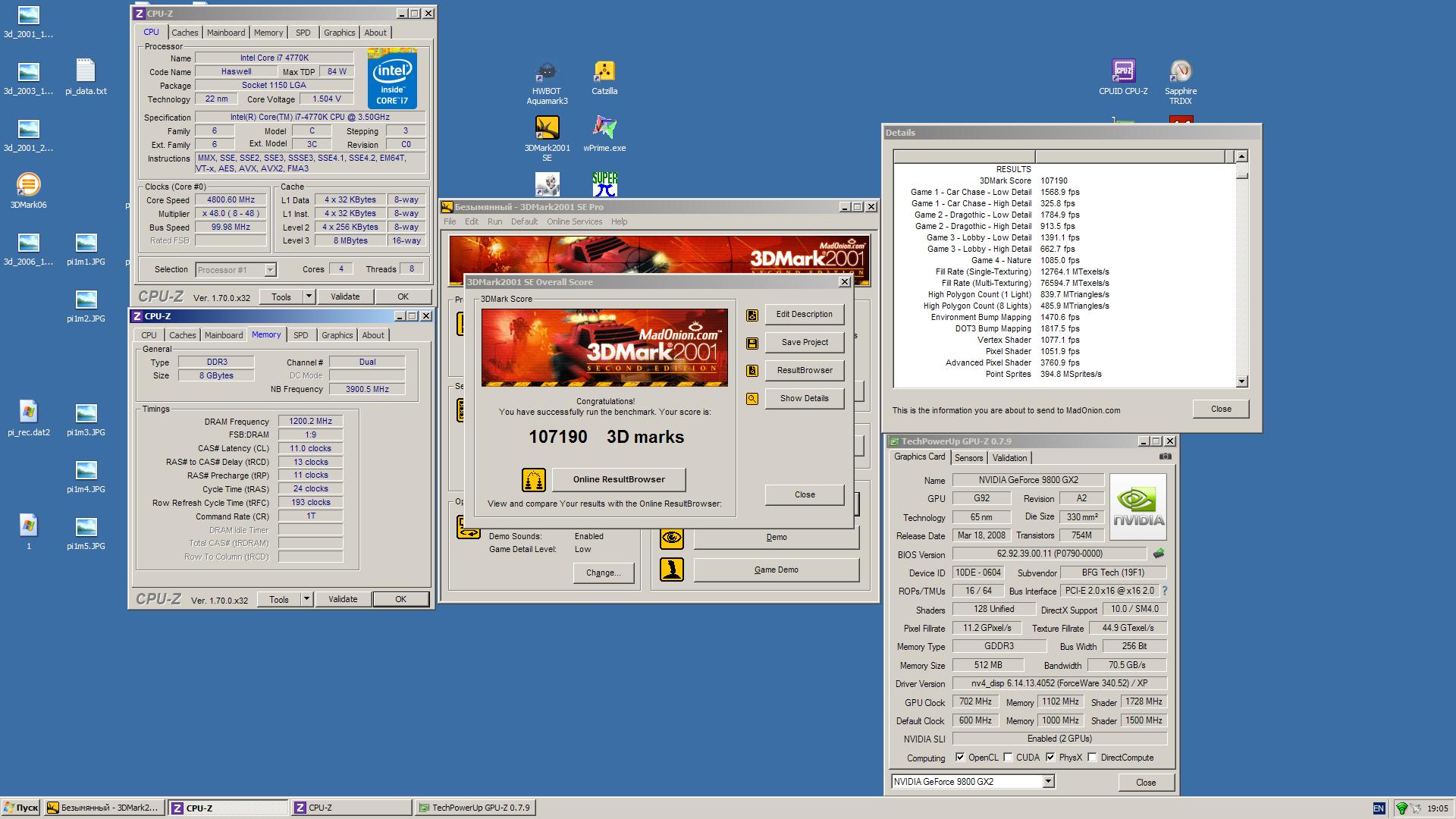Click EN language indicator in tray
This screenshot has height=819, width=1456.
(1378, 808)
